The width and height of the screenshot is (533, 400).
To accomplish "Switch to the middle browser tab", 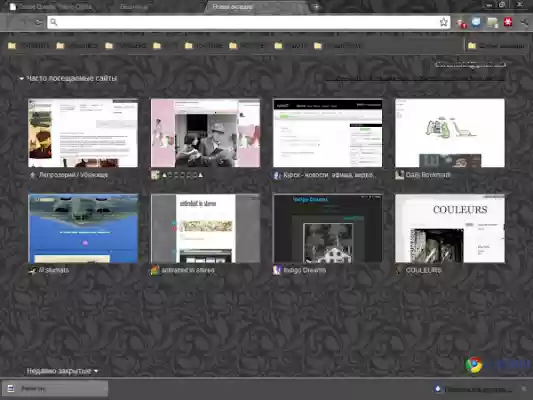I will coord(134,7).
